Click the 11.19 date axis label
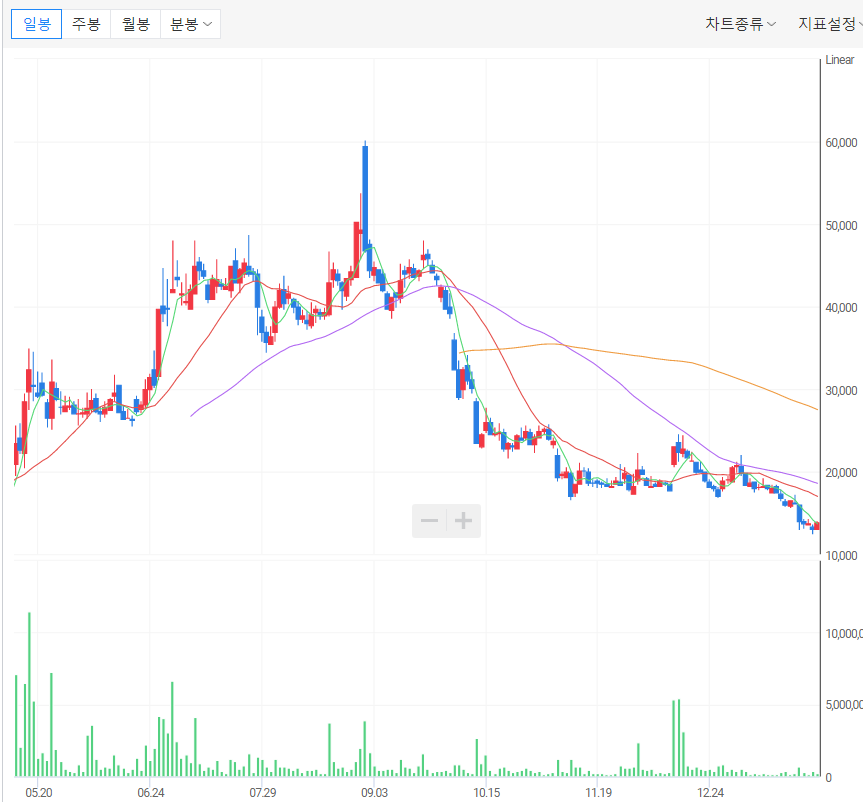863x802 pixels. click(x=598, y=793)
